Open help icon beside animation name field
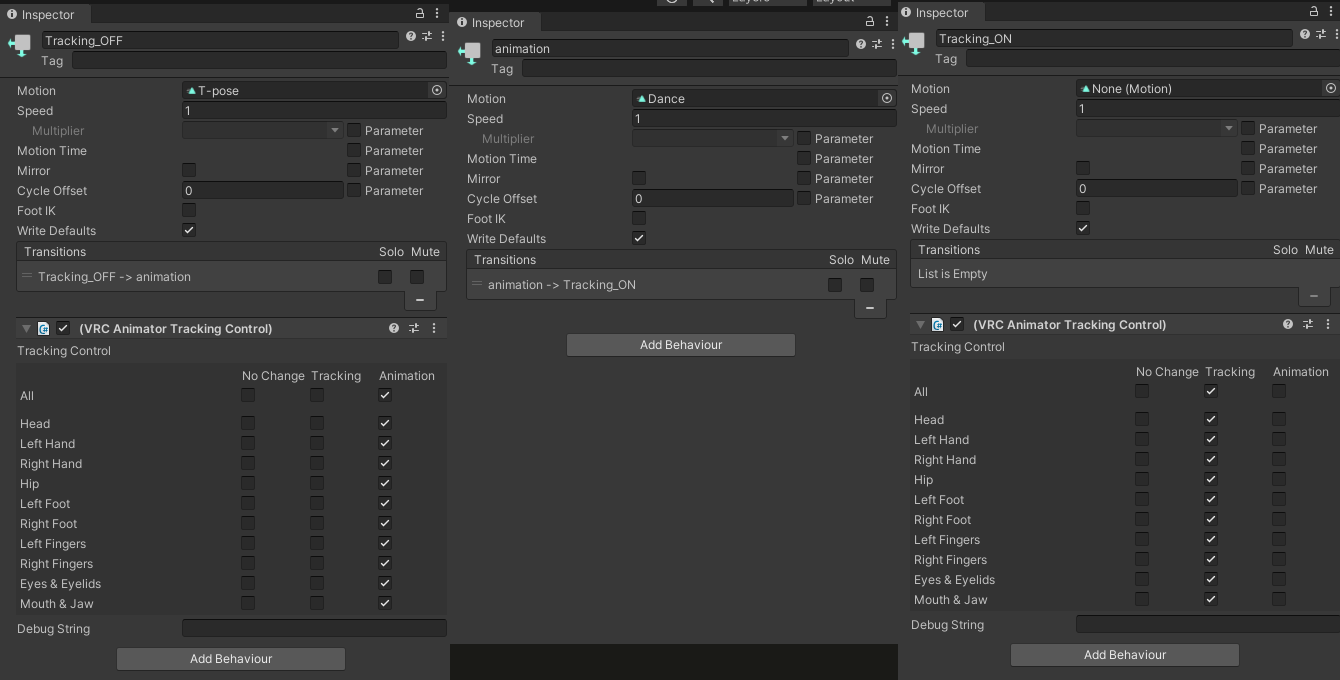 pyautogui.click(x=860, y=44)
